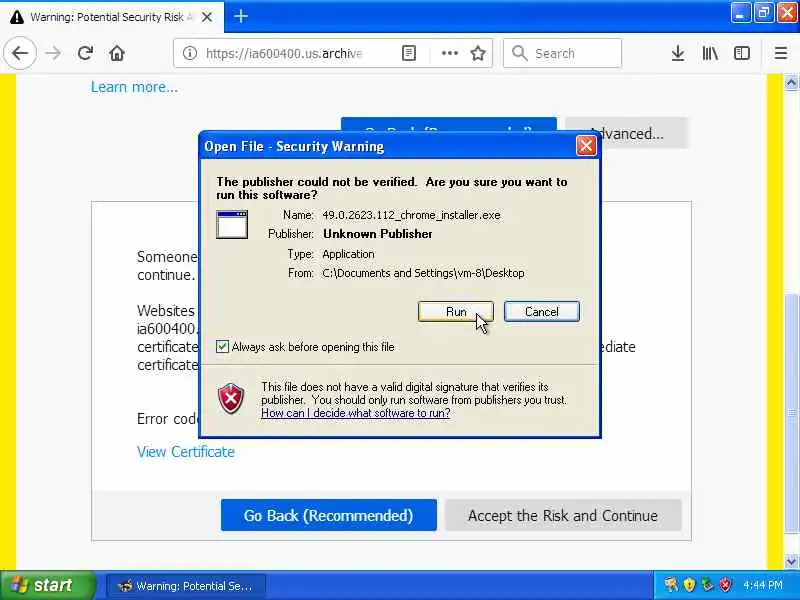Open the Downloads panel arrow
Screen dimensions: 800x600
tap(678, 53)
